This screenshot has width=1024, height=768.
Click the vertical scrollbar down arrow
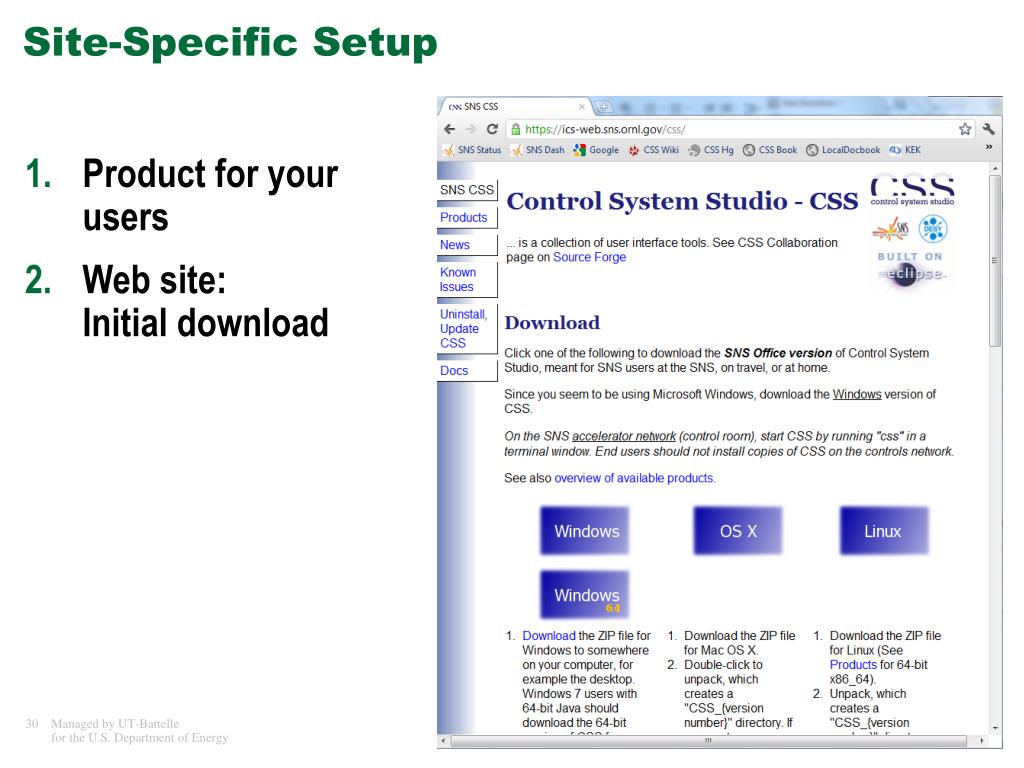click(x=995, y=728)
